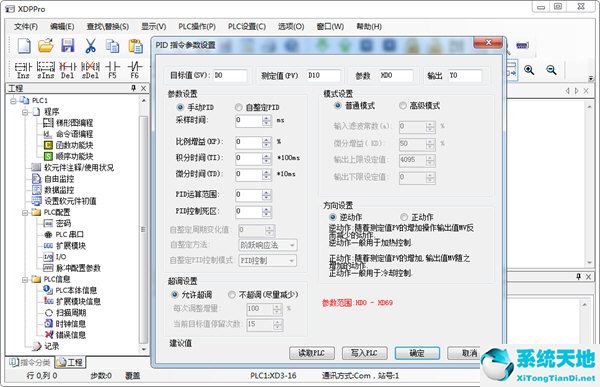Image resolution: width=600 pixels, height=387 pixels.
Task: Open the PLC操作(P) menu
Action: pyautogui.click(x=197, y=26)
